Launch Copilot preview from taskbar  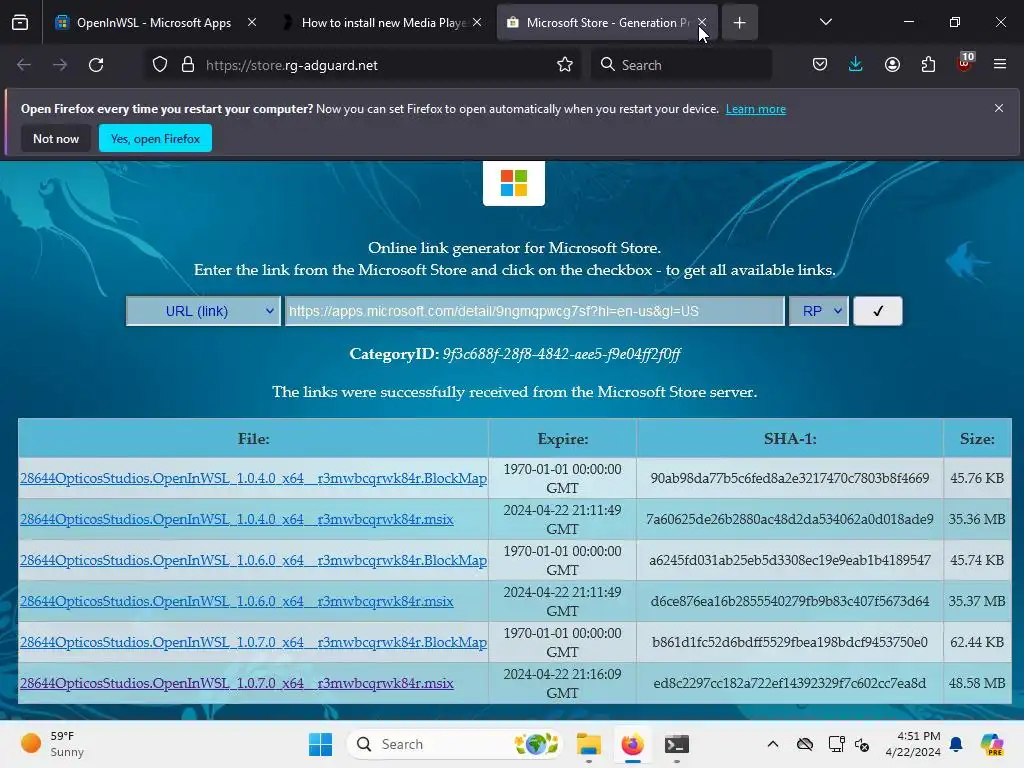[x=992, y=744]
